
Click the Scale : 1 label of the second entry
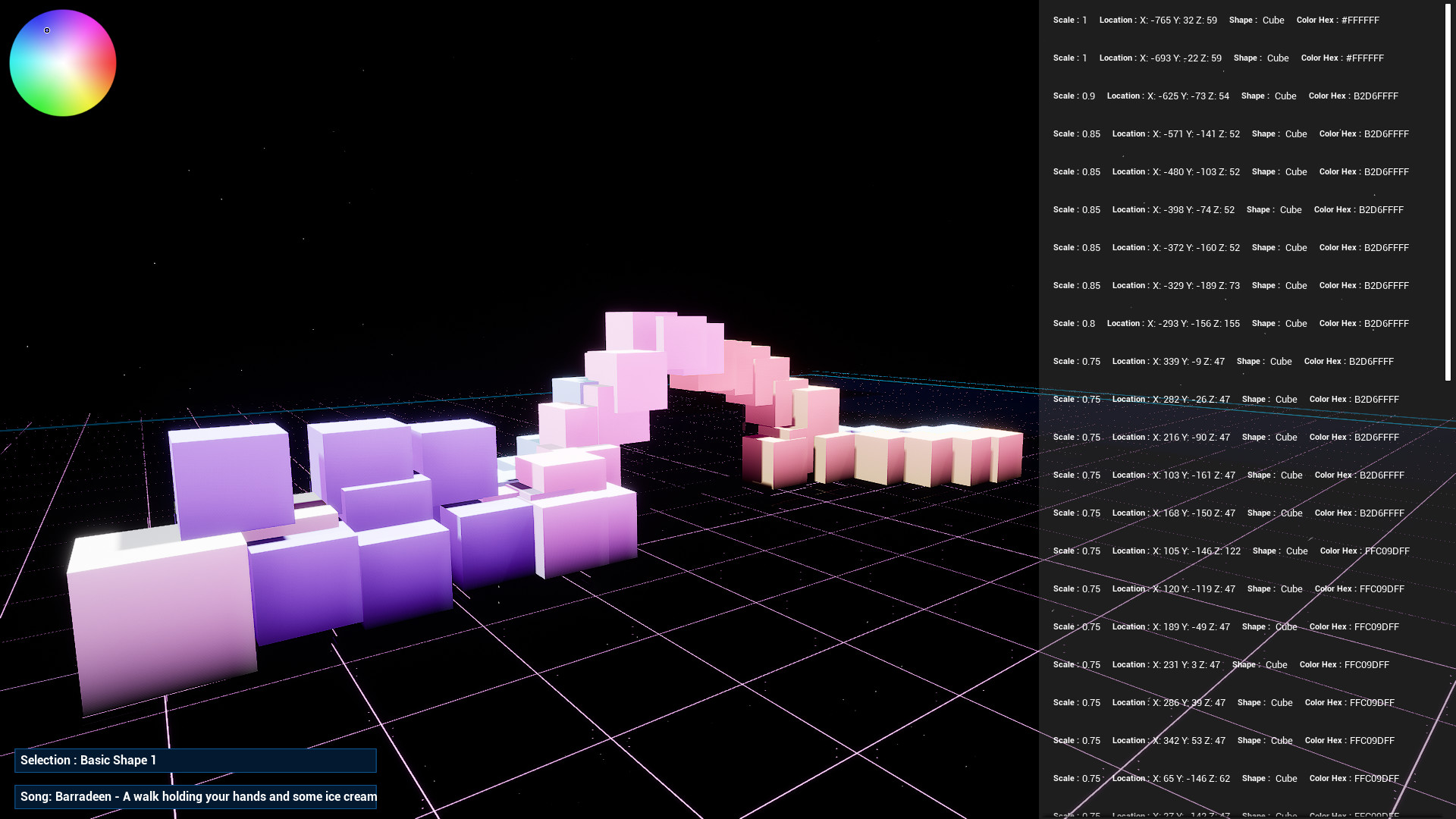click(x=1069, y=58)
